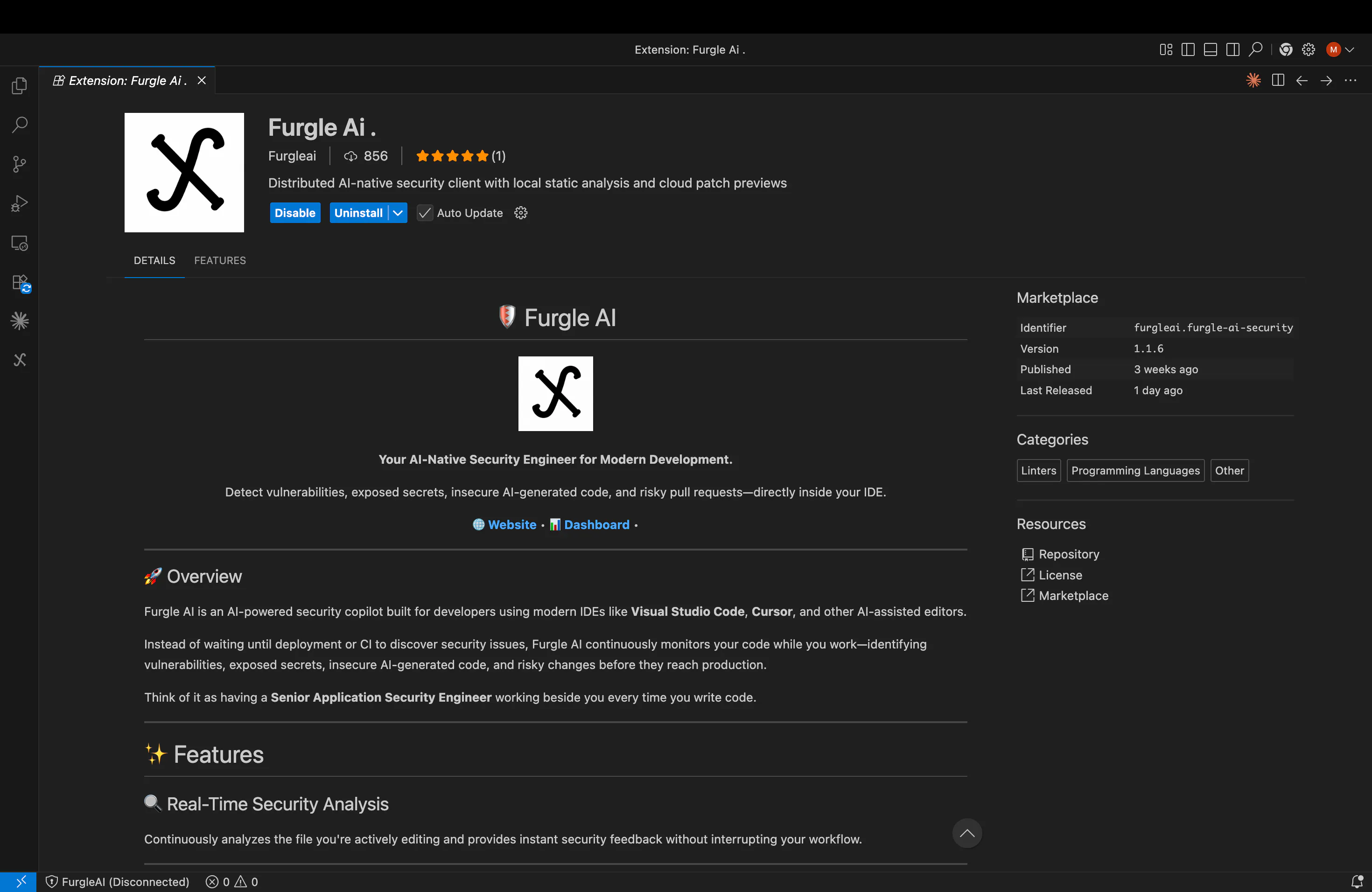This screenshot has height=892, width=1372.
Task: Toggle the secondary side bar
Action: [x=1233, y=49]
